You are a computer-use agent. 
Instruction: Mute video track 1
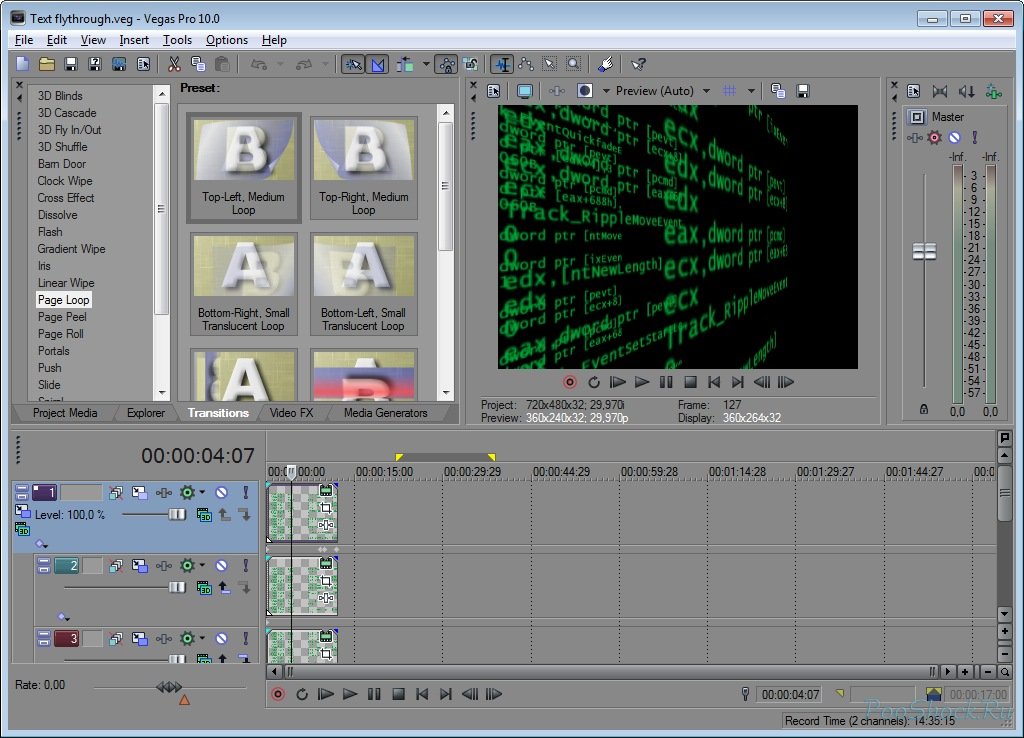221,493
